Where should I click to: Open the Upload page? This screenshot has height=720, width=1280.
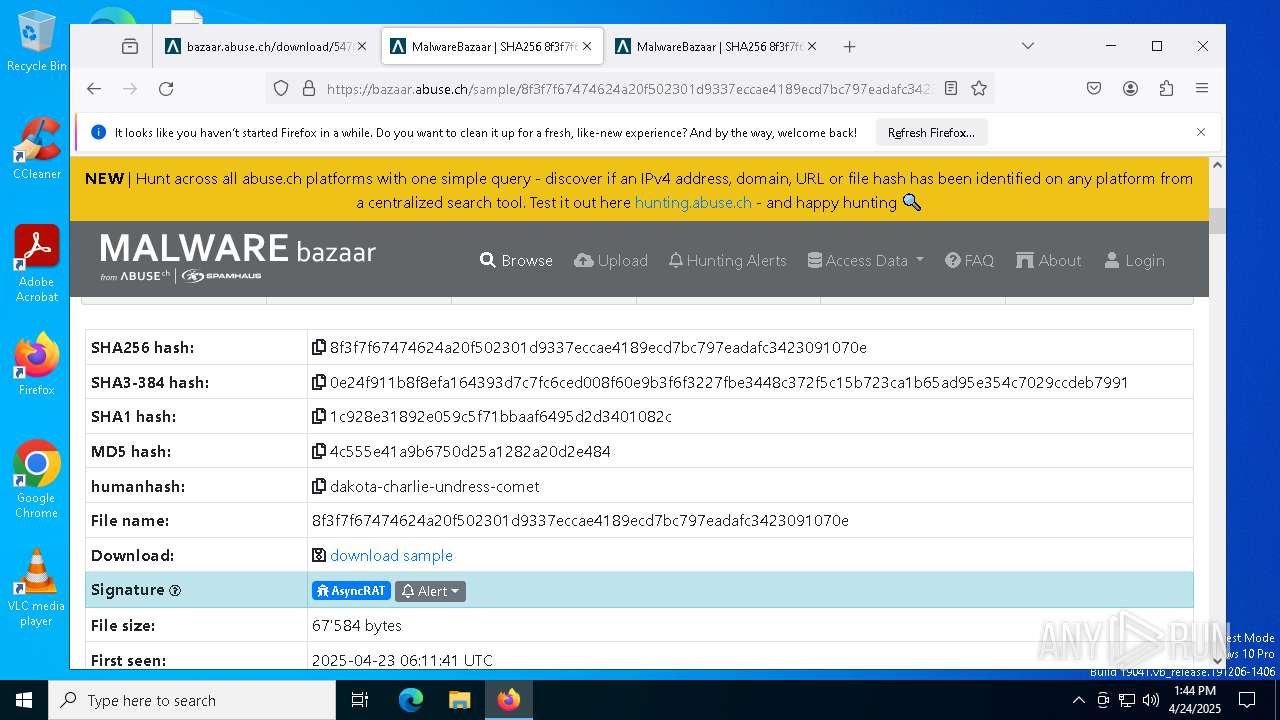(611, 260)
